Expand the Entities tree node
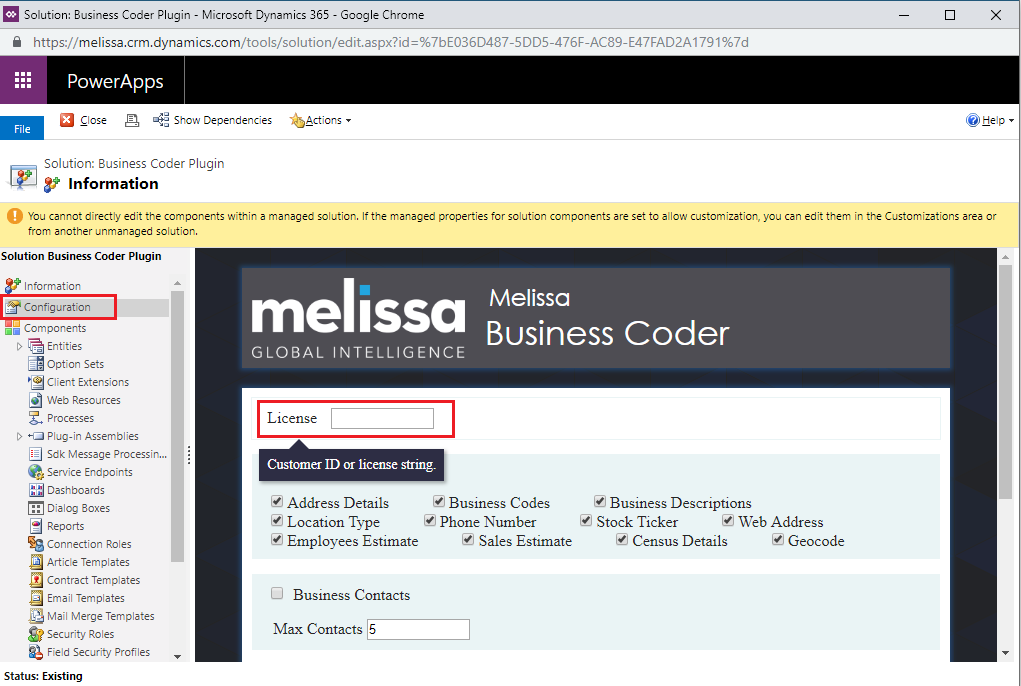Viewport: 1021px width, 686px height. coord(19,346)
